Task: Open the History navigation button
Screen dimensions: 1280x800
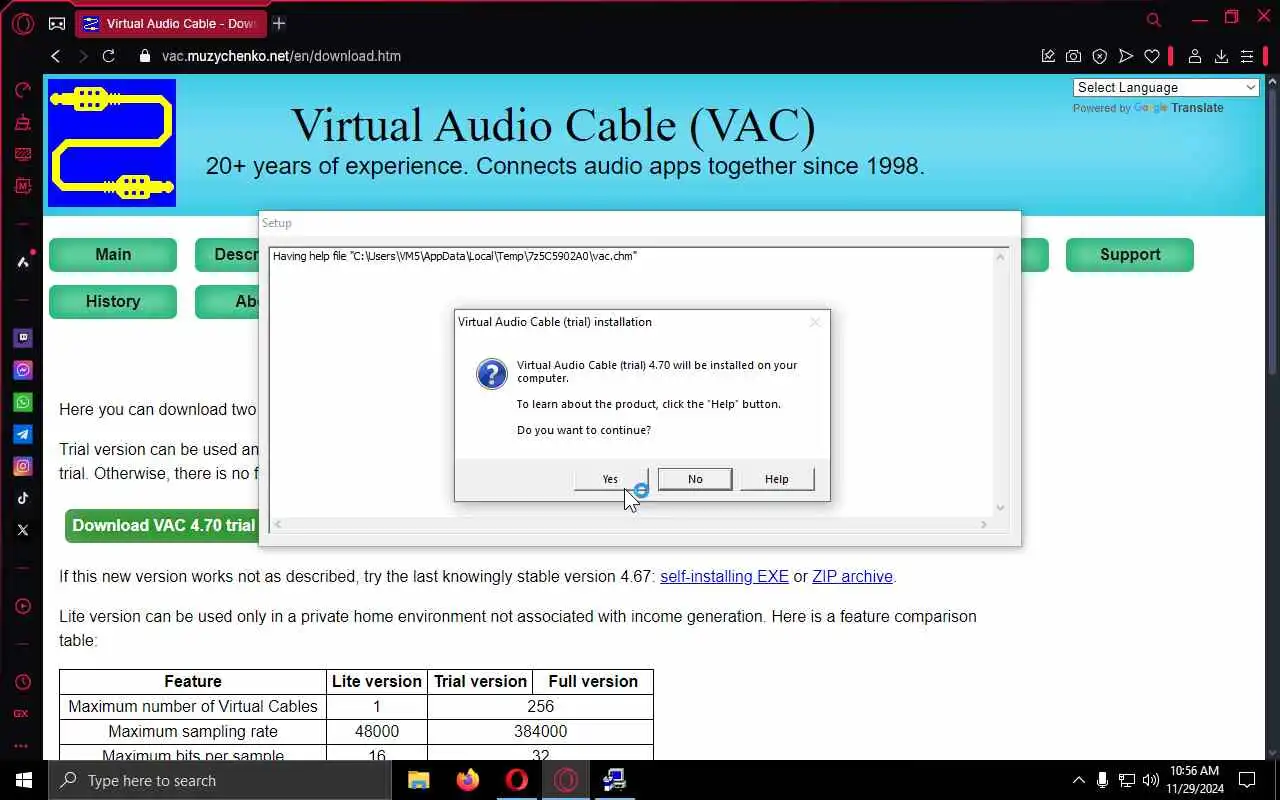Action: point(113,302)
